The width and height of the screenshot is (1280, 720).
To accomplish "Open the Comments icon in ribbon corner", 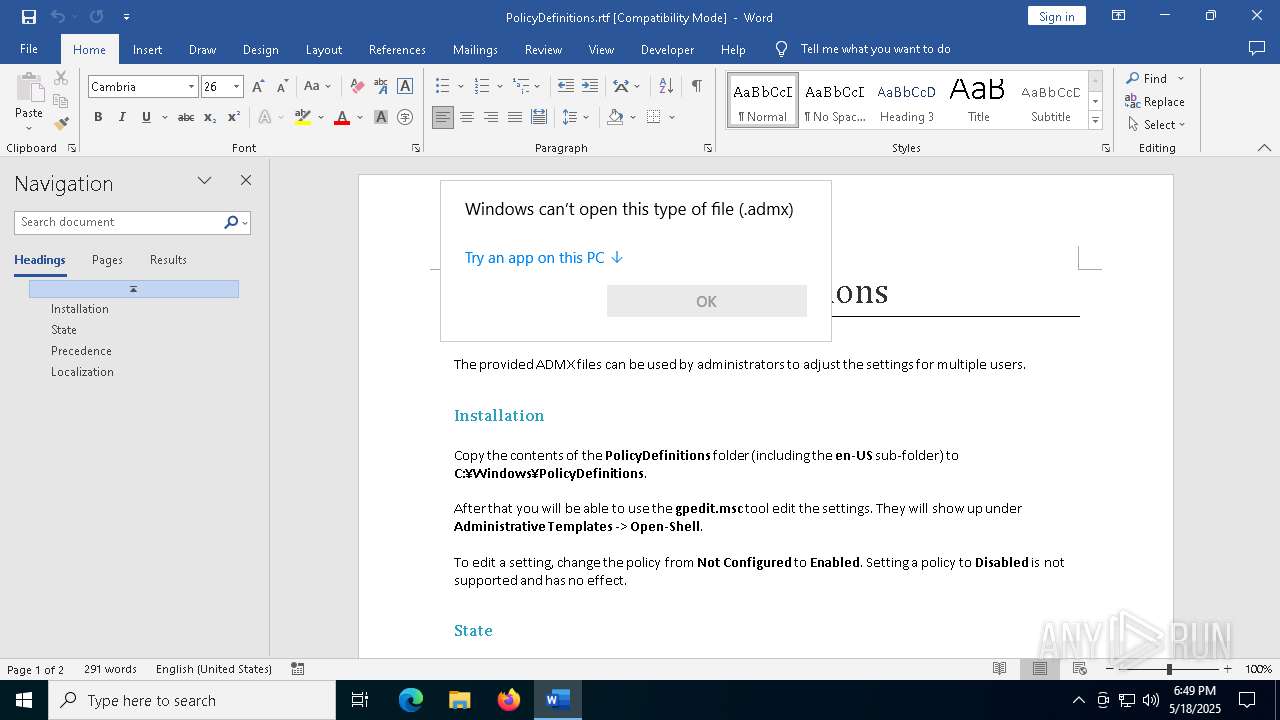I will [x=1257, y=49].
